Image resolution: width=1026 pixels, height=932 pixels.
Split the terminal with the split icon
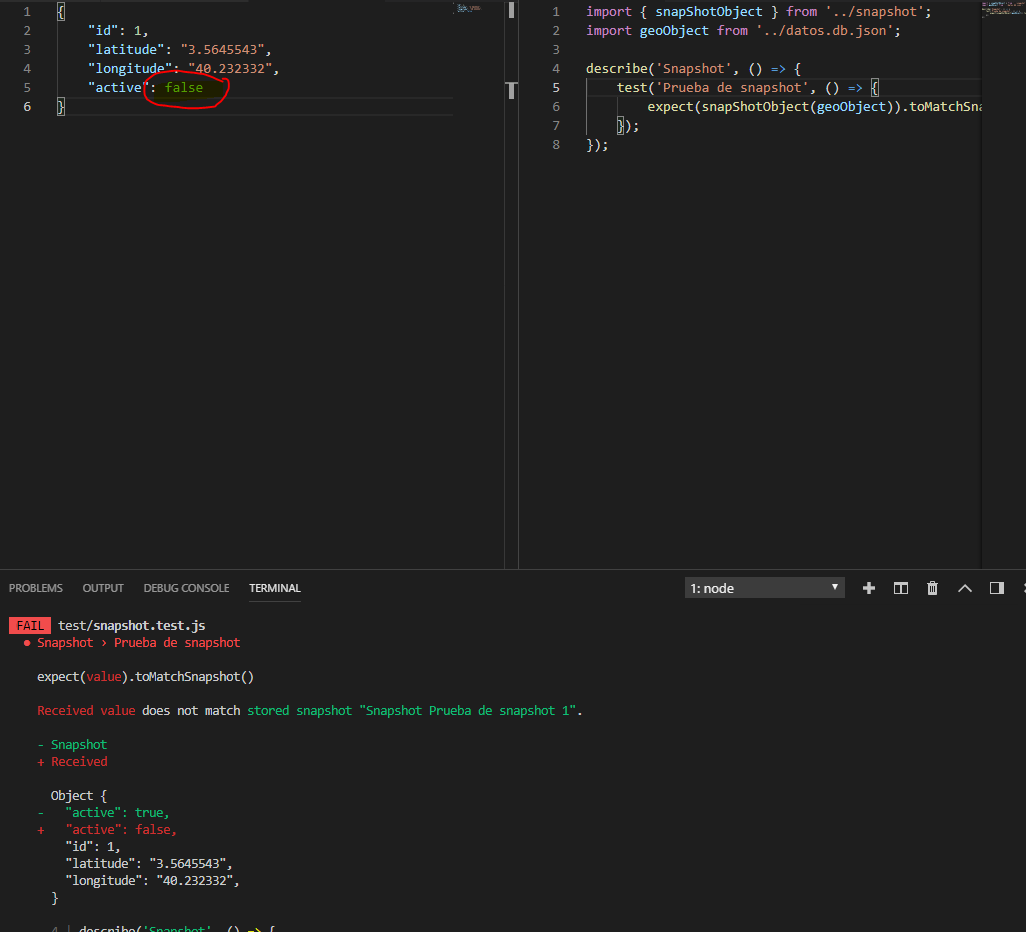point(901,588)
